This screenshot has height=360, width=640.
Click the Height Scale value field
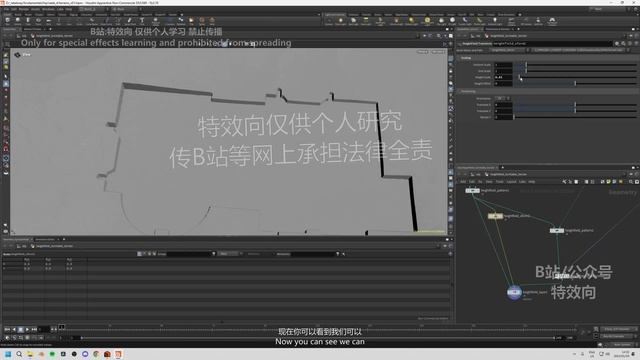pos(503,77)
